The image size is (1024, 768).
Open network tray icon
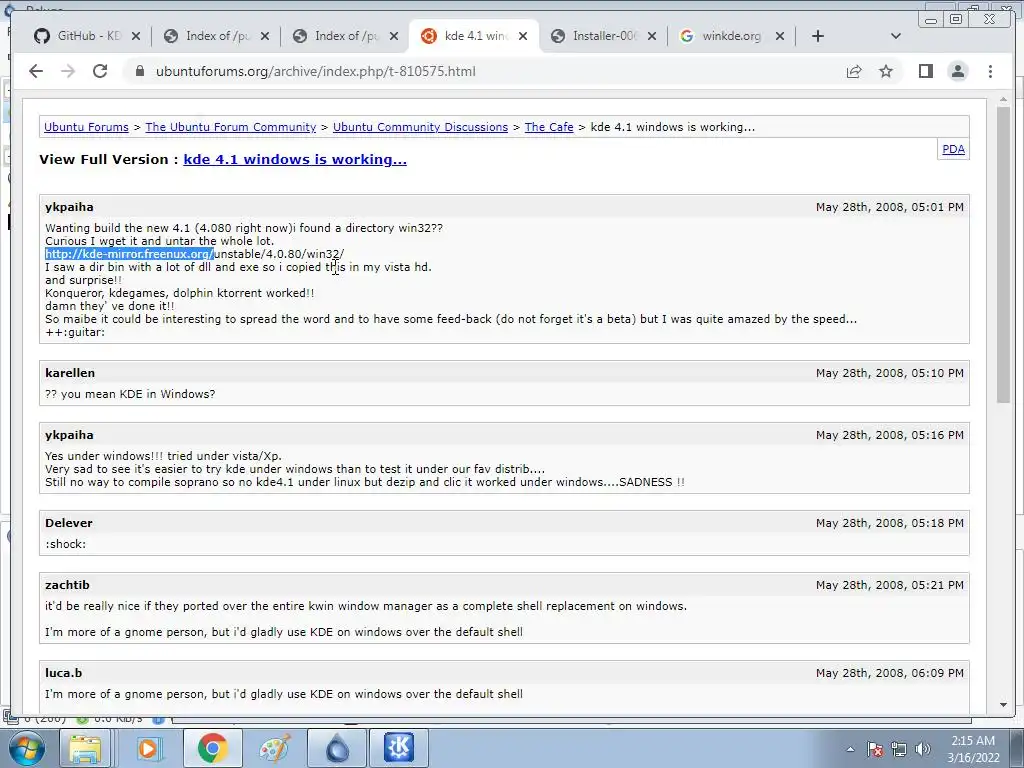[899, 749]
